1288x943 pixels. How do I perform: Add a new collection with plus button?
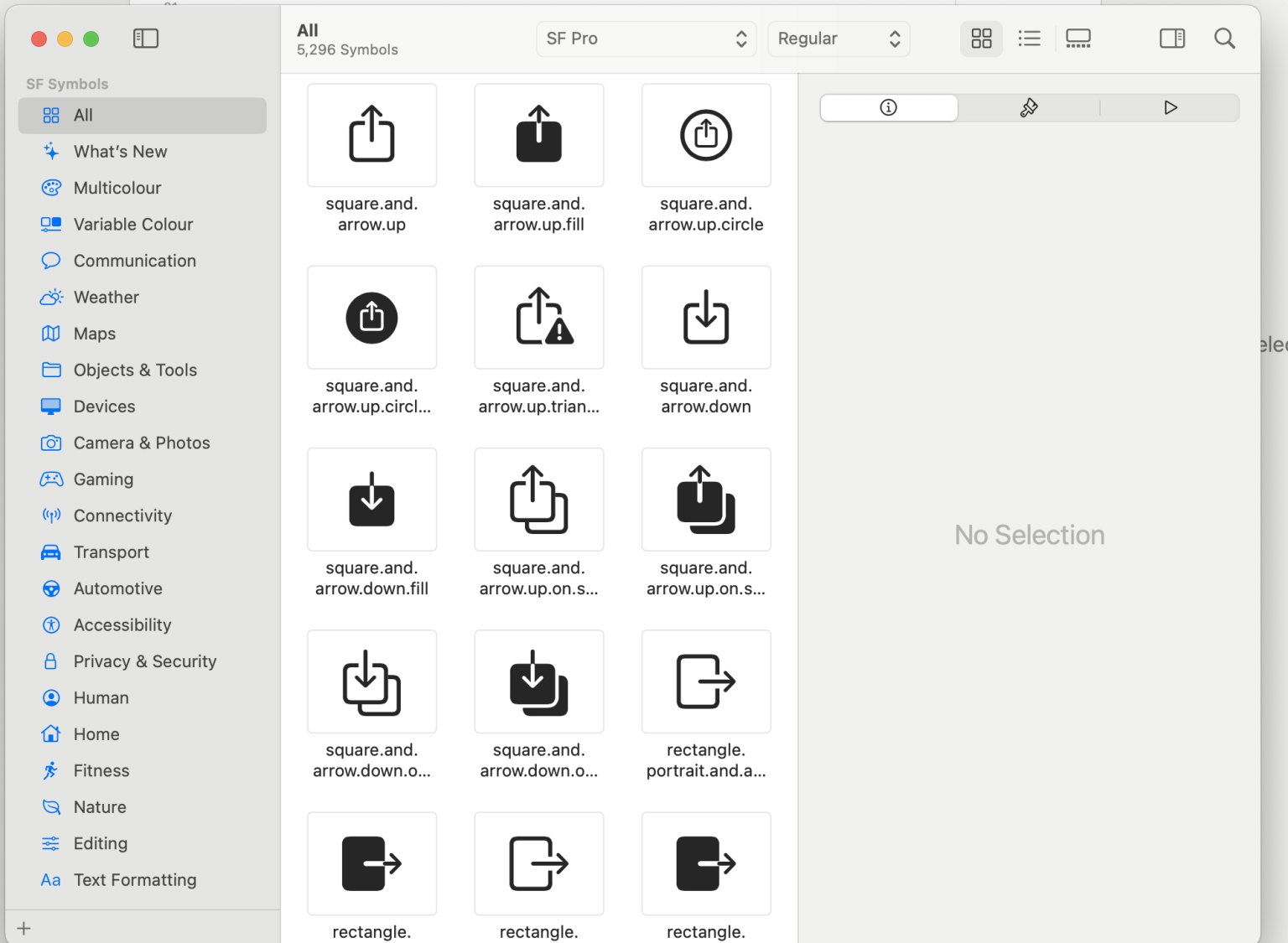tap(24, 928)
